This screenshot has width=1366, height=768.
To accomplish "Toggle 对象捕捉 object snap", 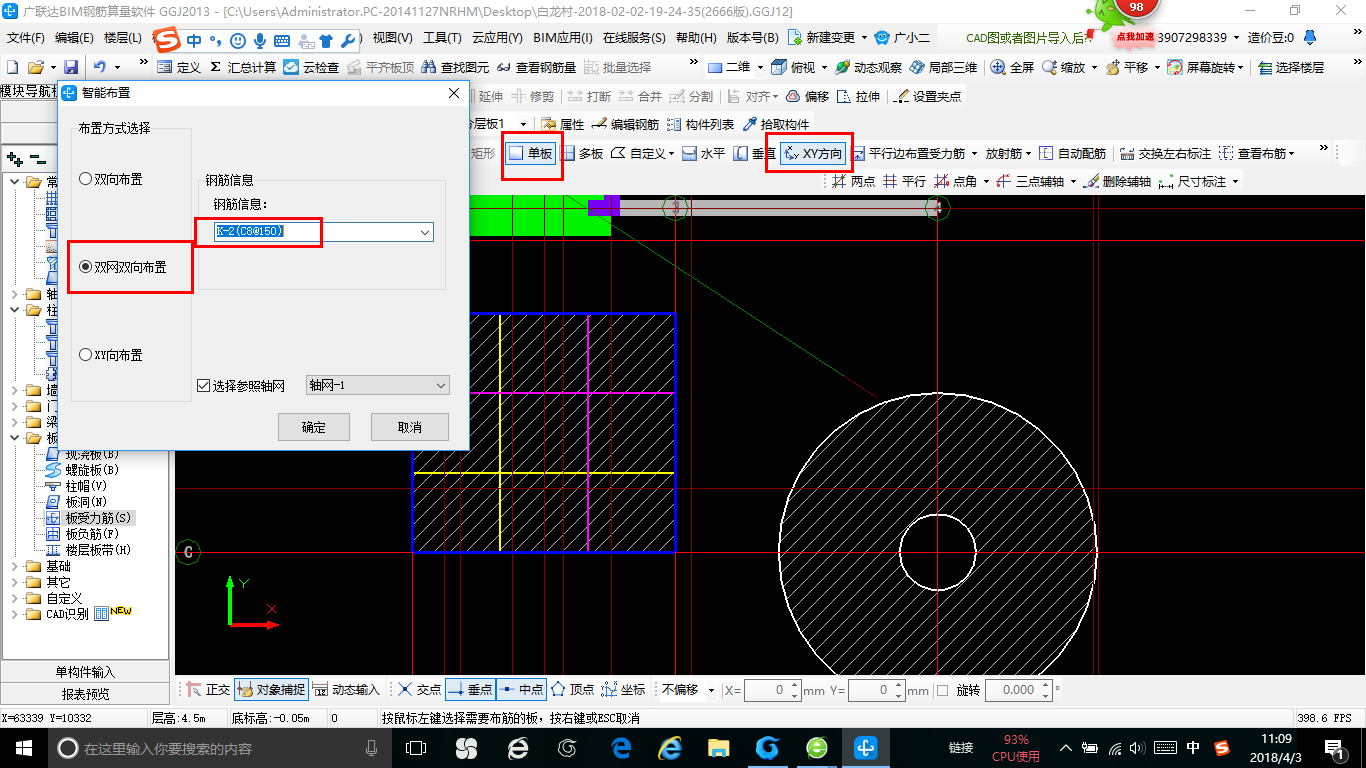I will [270, 690].
